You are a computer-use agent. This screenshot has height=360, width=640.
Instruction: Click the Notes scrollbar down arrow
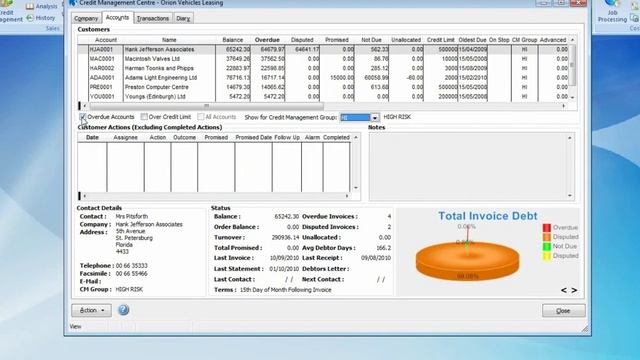570,196
